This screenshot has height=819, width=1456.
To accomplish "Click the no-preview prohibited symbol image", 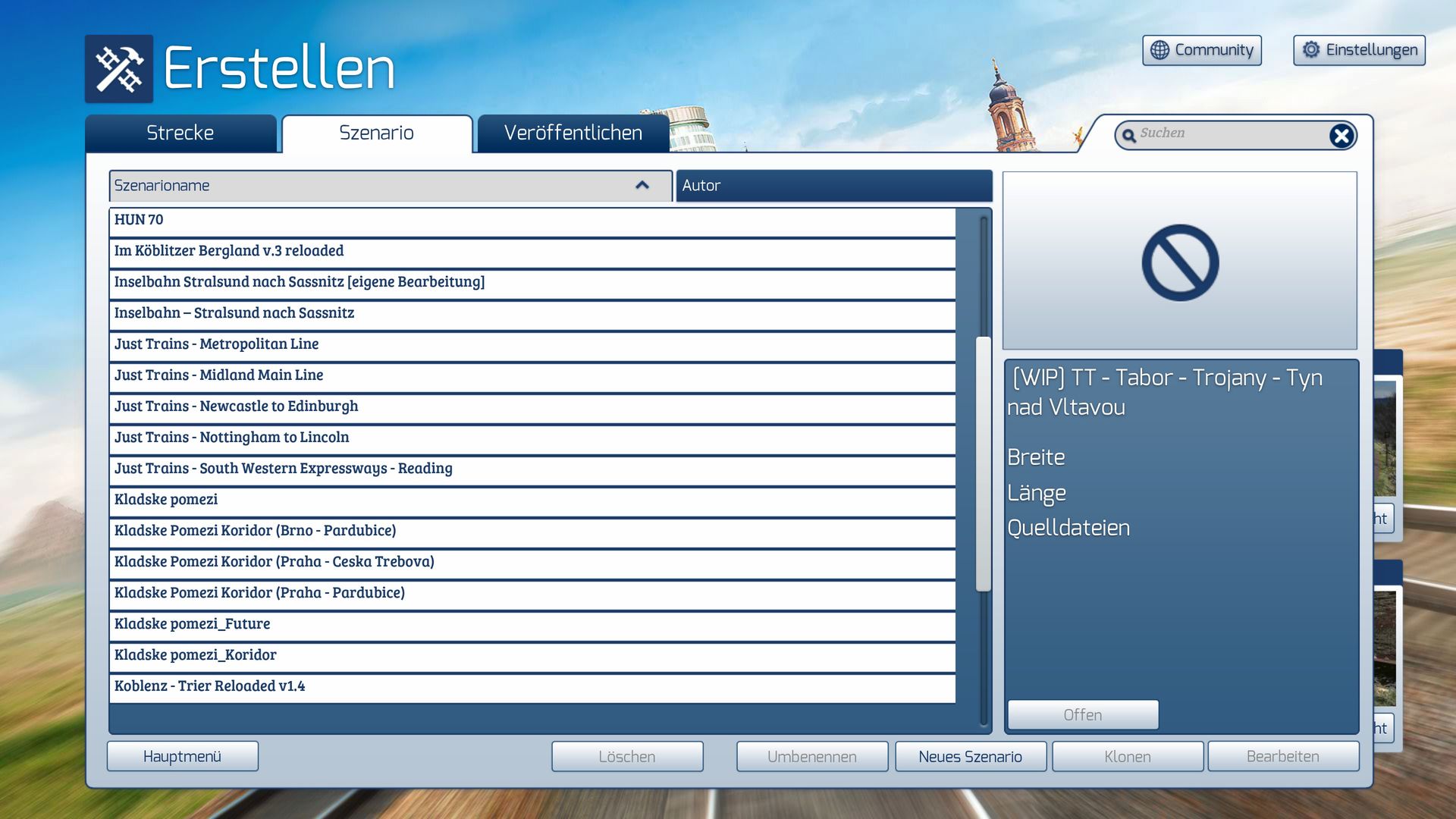I will tap(1180, 262).
